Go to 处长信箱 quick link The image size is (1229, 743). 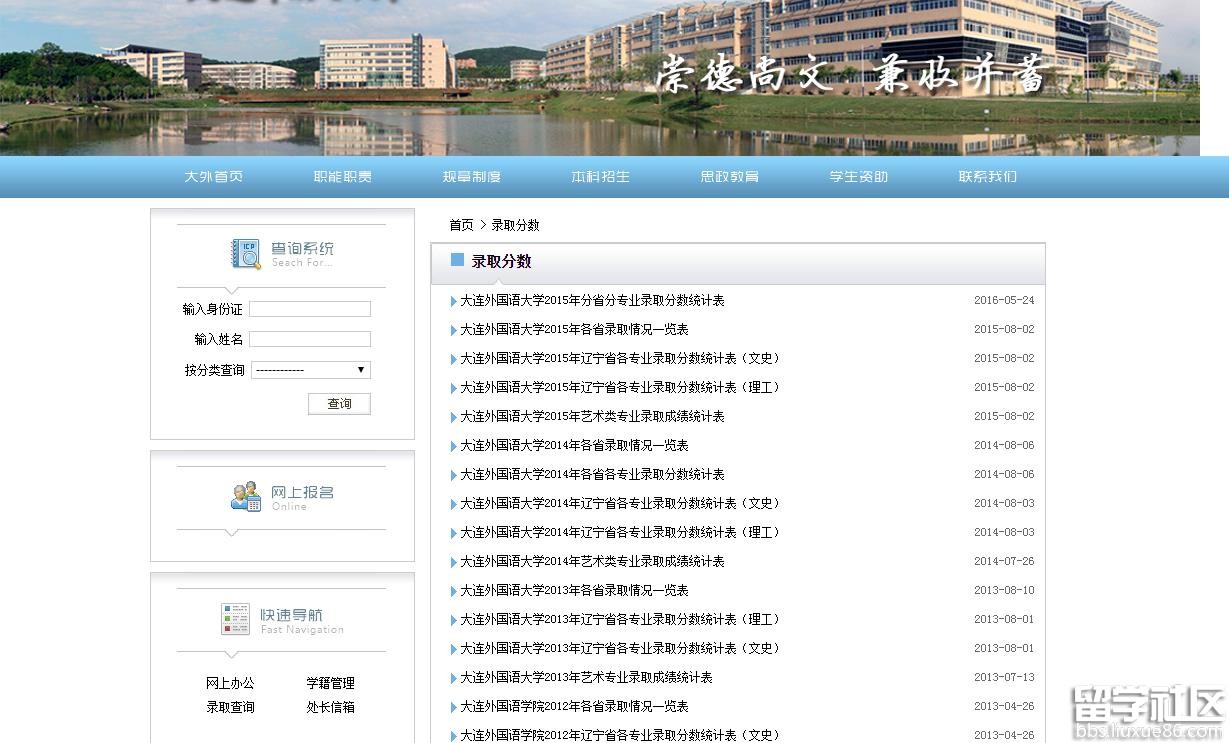[x=330, y=707]
